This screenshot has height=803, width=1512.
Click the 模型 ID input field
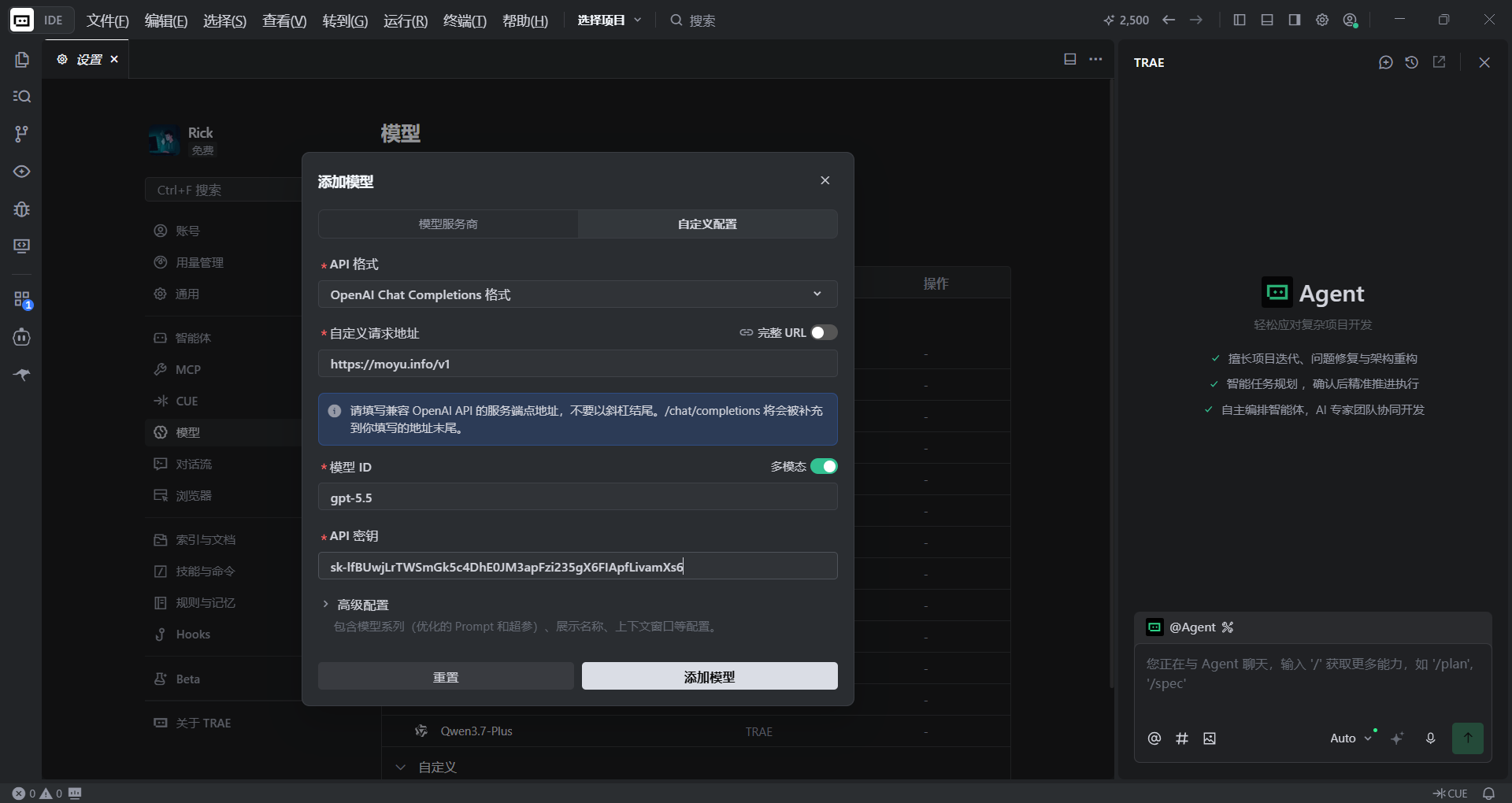577,498
